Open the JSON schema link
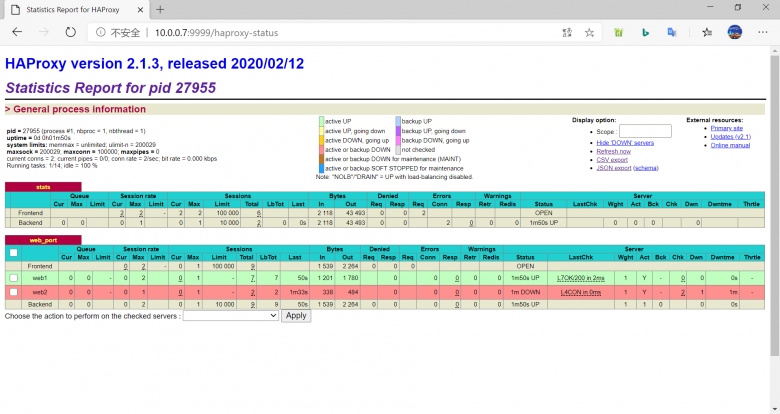The width and height of the screenshot is (780, 414). coord(646,168)
